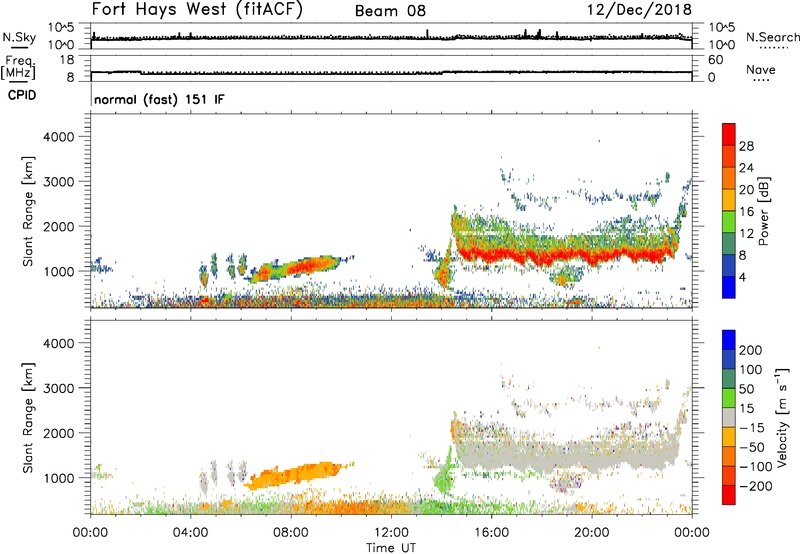The height and width of the screenshot is (554, 800).
Task: Pick the blue top segment of Velocity color bar
Action: point(729,340)
